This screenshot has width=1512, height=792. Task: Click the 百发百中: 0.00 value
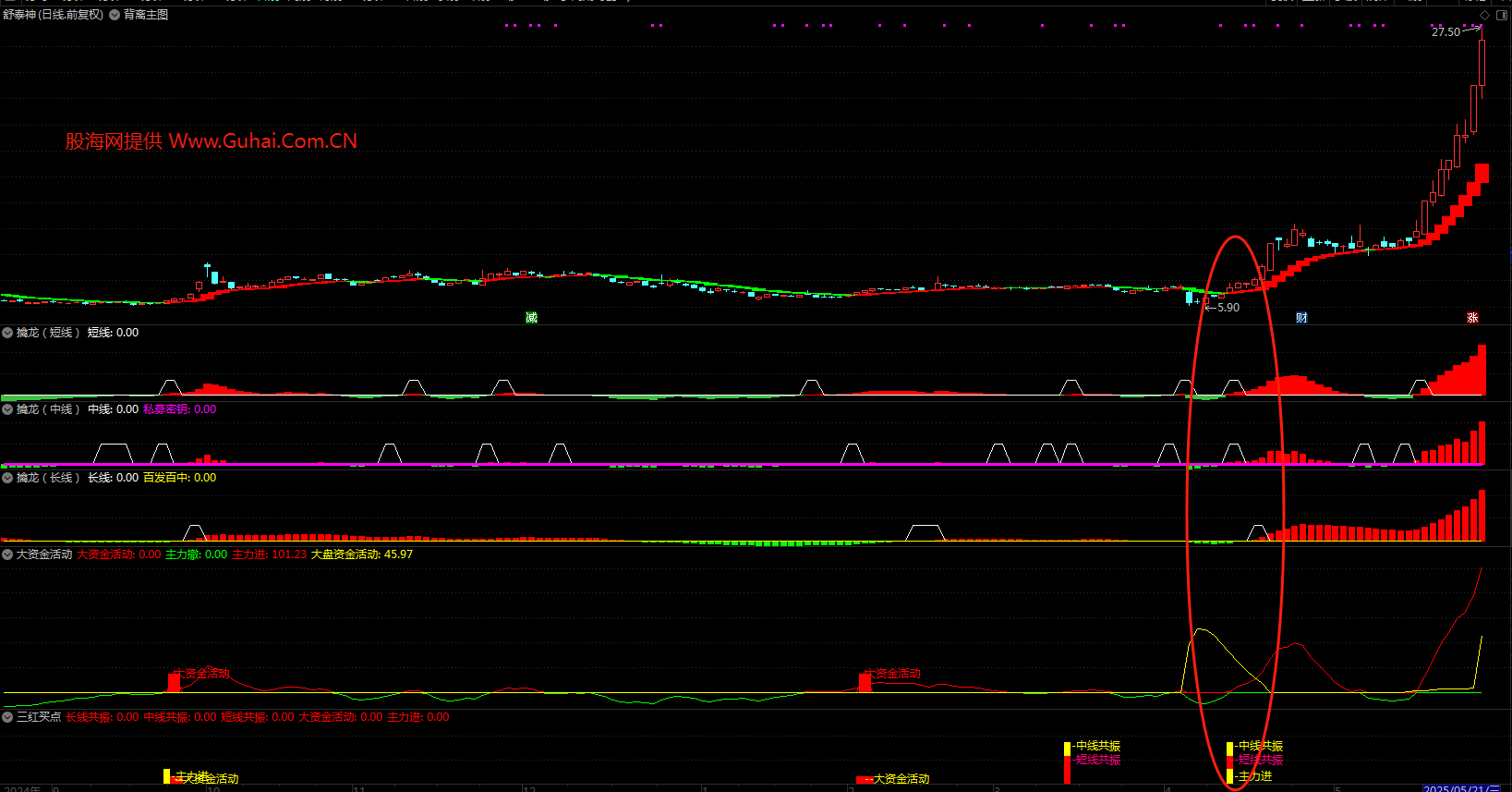pyautogui.click(x=179, y=478)
